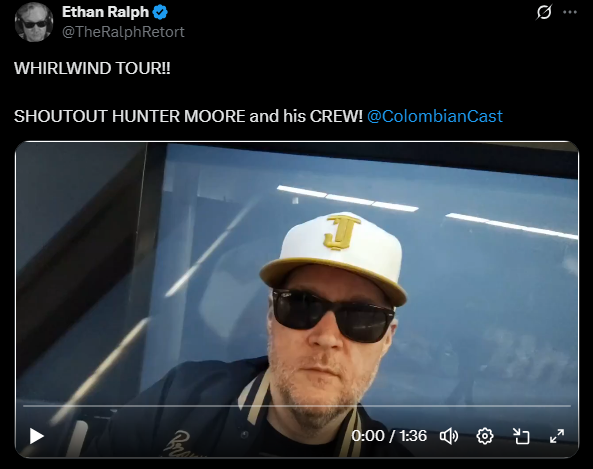Play the video in the post
Image resolution: width=593 pixels, height=469 pixels.
pos(37,436)
